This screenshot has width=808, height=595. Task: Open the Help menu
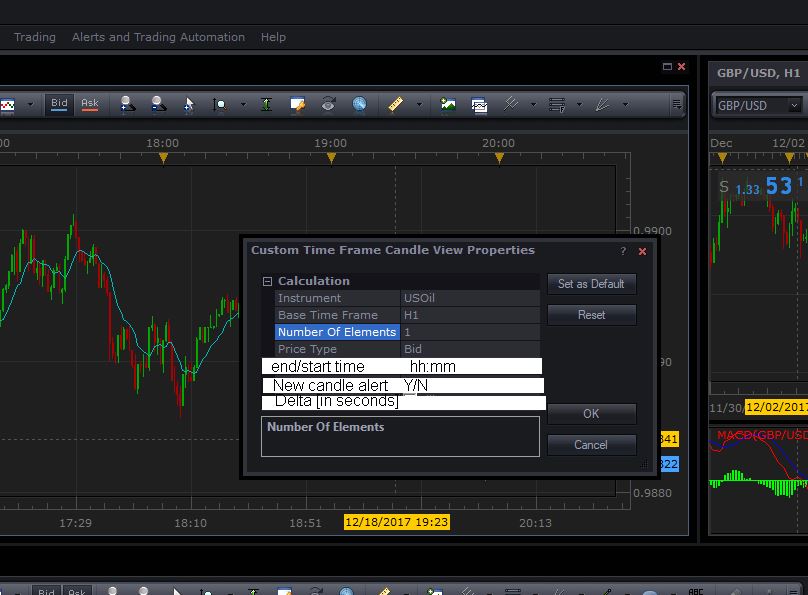273,37
